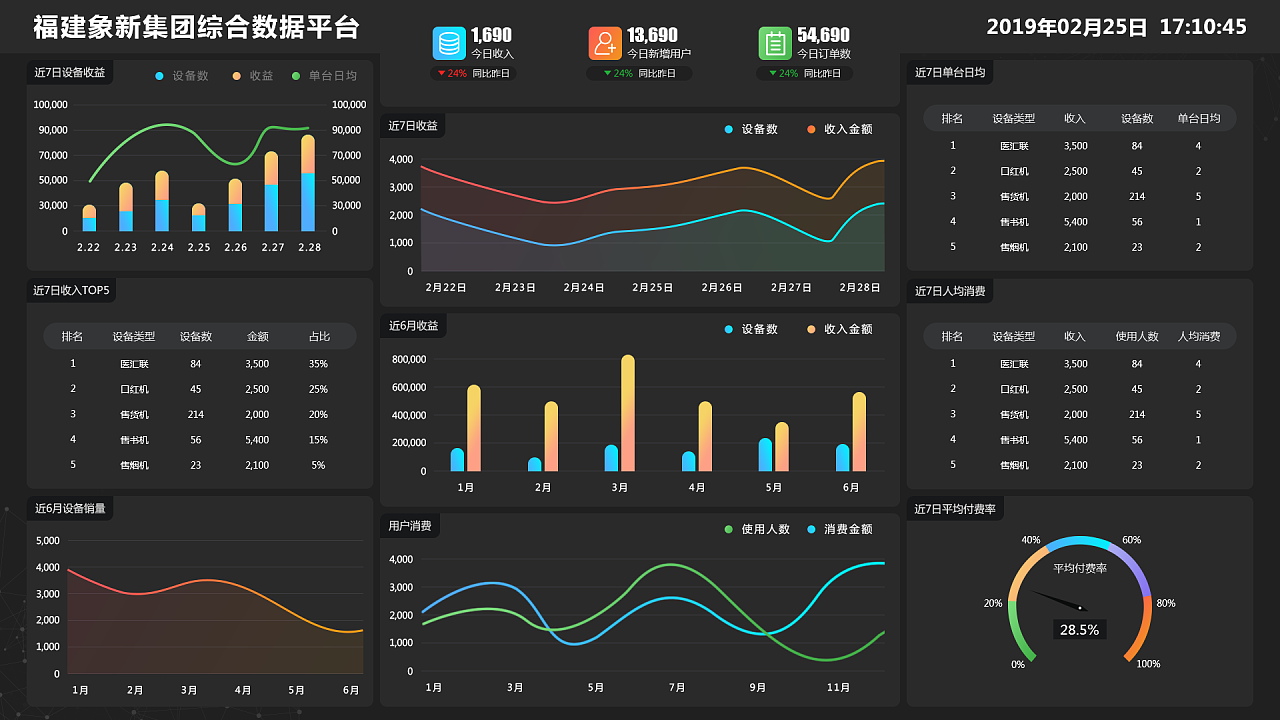
Task: Click the 80% tick label on the gauge
Action: coord(1166,603)
